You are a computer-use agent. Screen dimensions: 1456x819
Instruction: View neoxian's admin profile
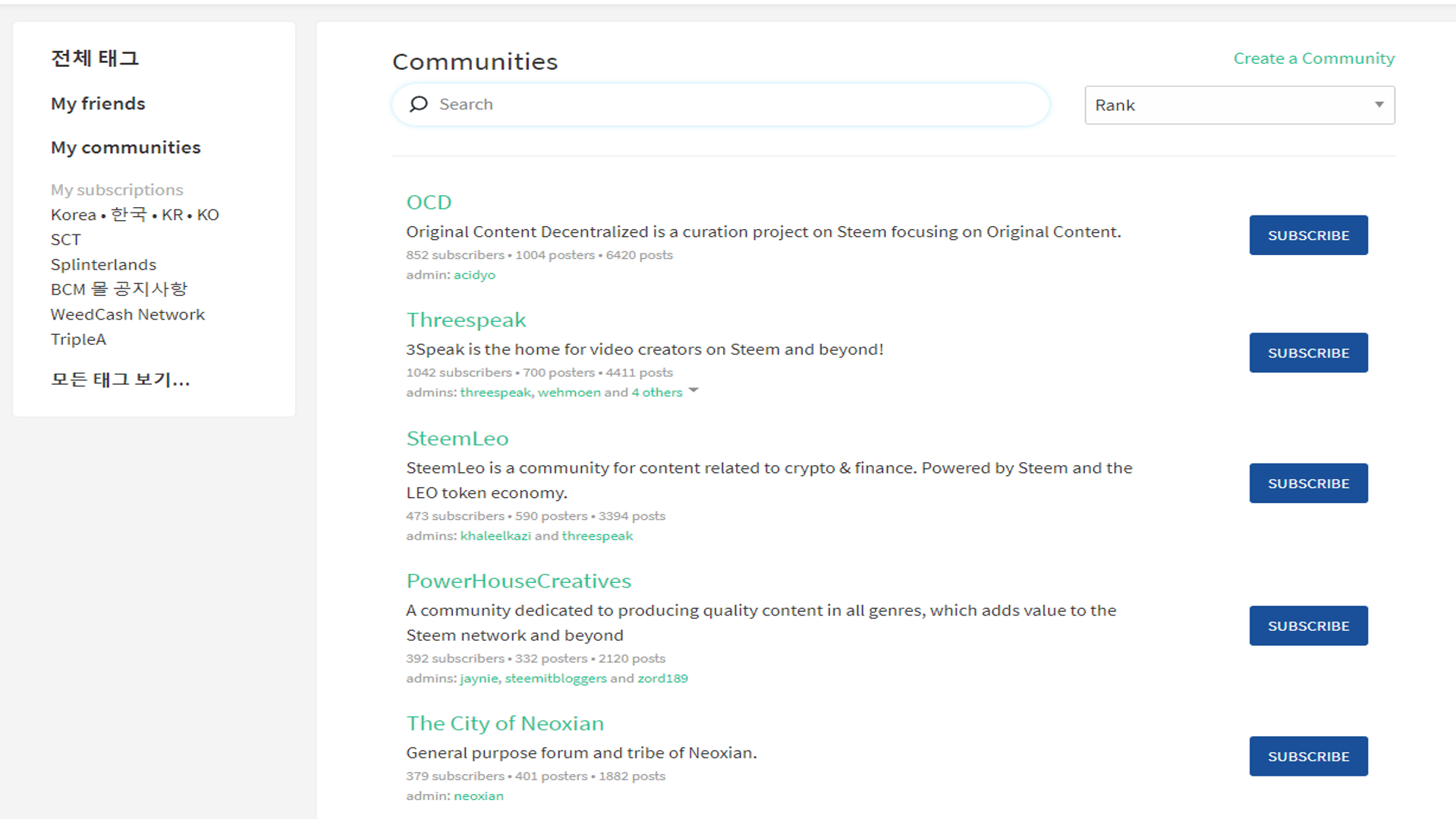pos(478,795)
